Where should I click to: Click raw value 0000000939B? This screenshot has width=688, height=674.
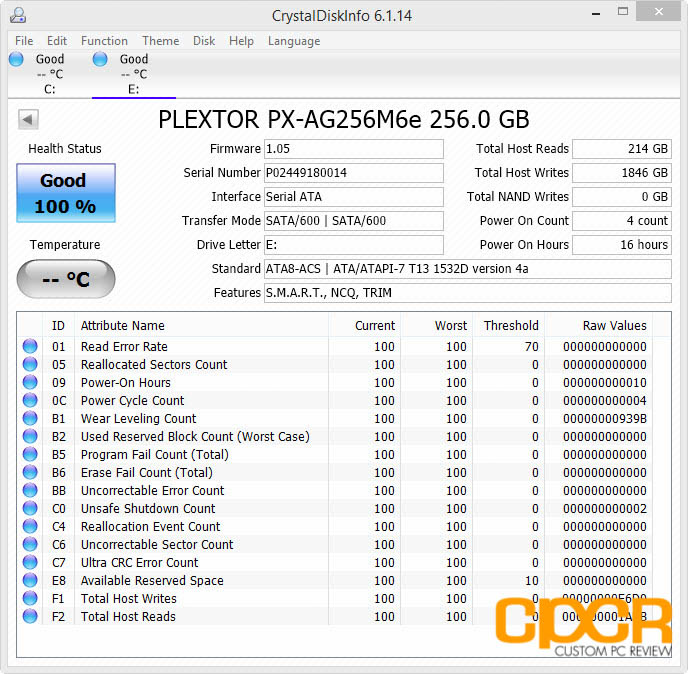point(605,419)
